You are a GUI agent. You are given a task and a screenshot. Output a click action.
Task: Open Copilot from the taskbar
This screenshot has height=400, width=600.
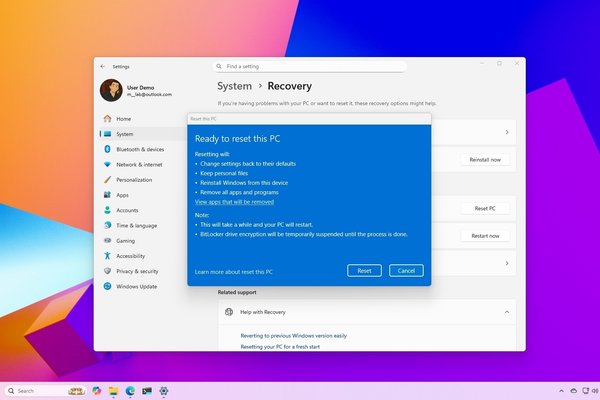(x=96, y=391)
